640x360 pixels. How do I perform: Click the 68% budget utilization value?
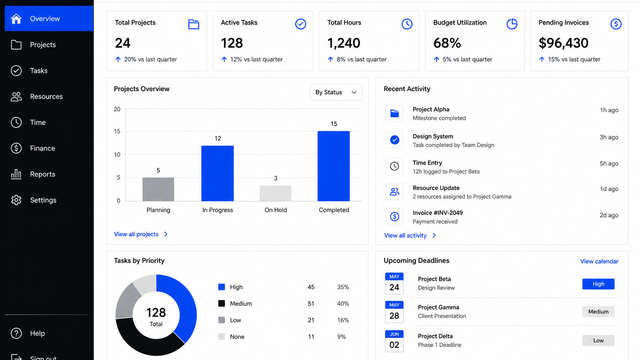coord(447,43)
